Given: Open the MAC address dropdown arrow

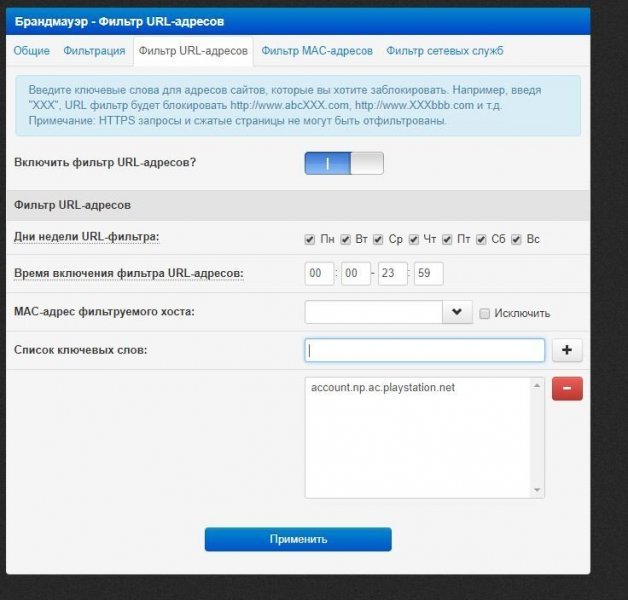Looking at the screenshot, I should [457, 312].
